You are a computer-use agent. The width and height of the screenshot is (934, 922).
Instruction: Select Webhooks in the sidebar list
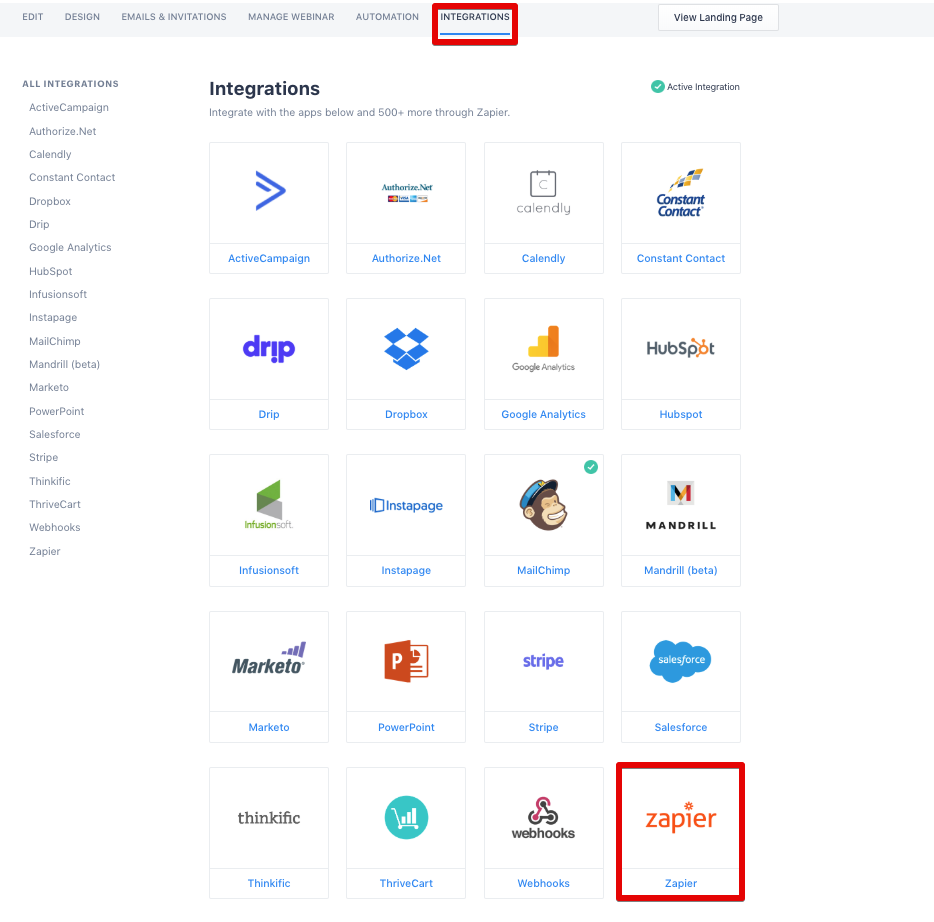[x=55, y=528]
